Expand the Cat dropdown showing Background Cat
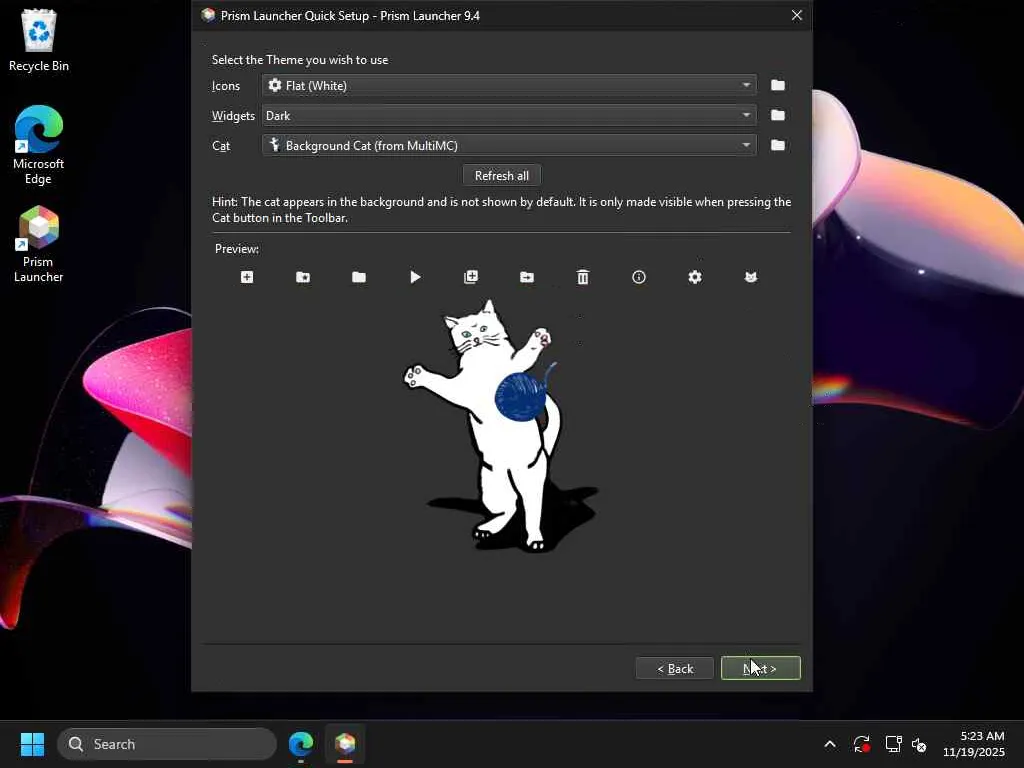This screenshot has height=768, width=1024. click(x=509, y=145)
